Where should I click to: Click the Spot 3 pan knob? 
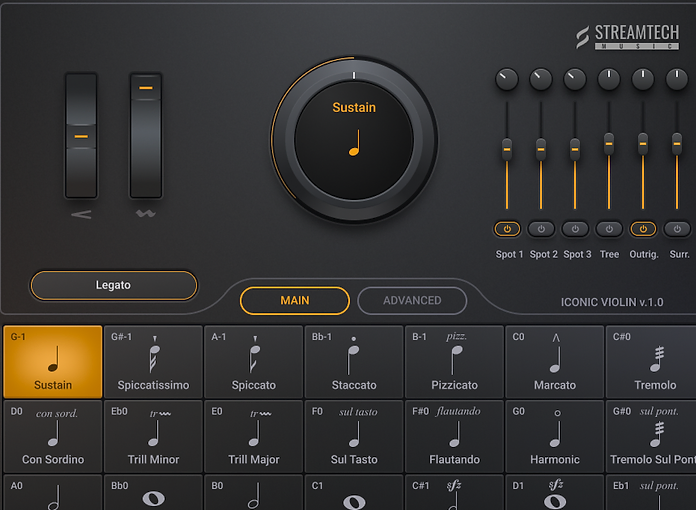(575, 79)
